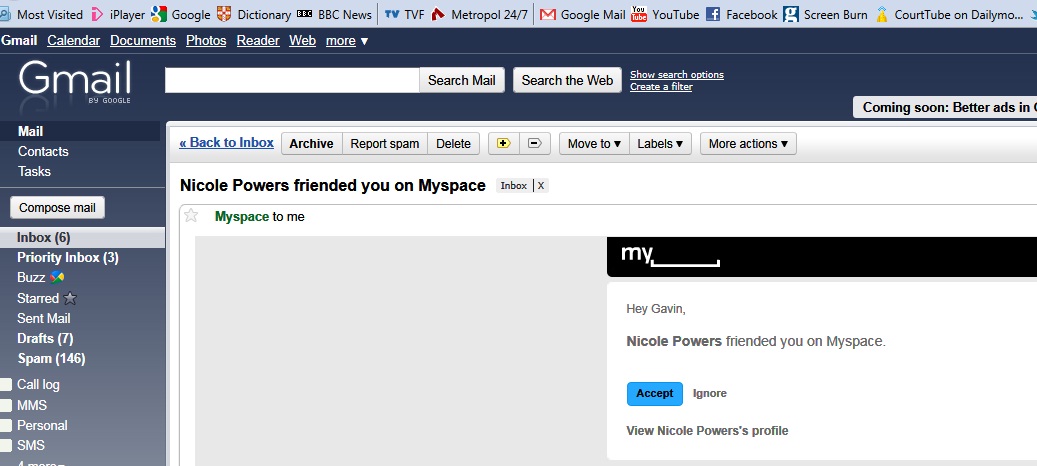Expand the 'more' Google services menu

[347, 41]
